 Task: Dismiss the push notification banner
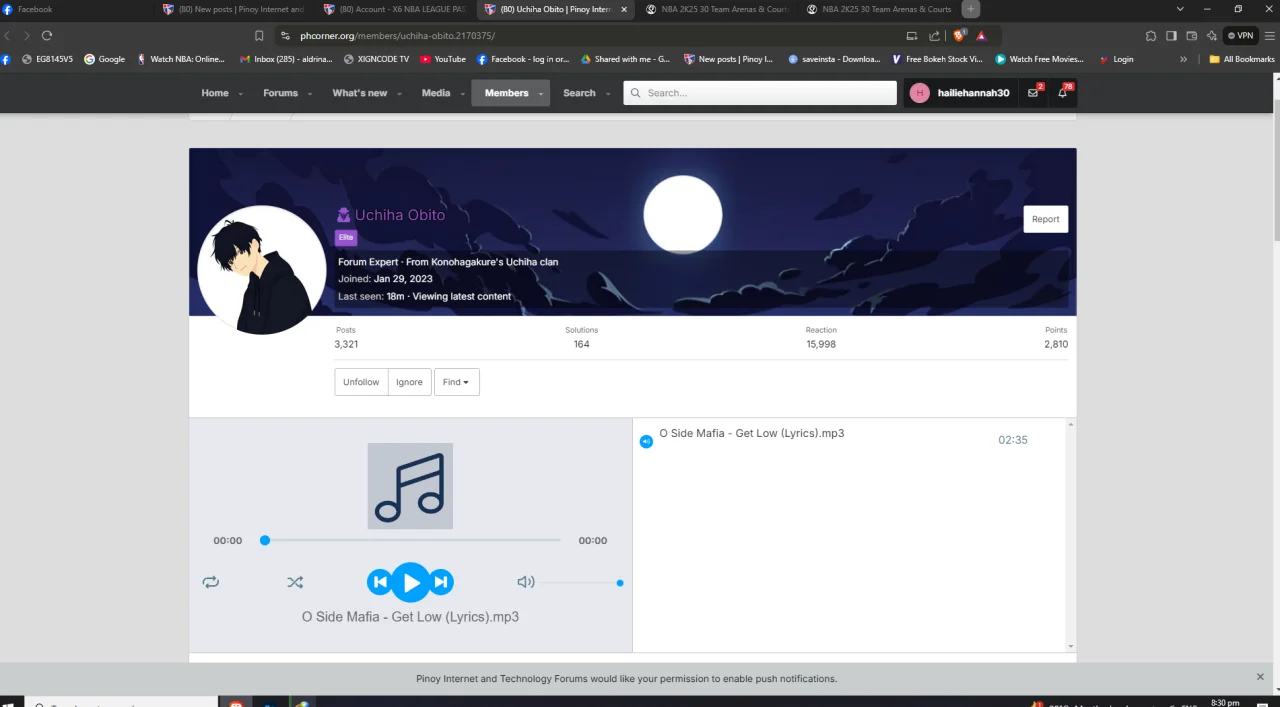[x=1260, y=677]
